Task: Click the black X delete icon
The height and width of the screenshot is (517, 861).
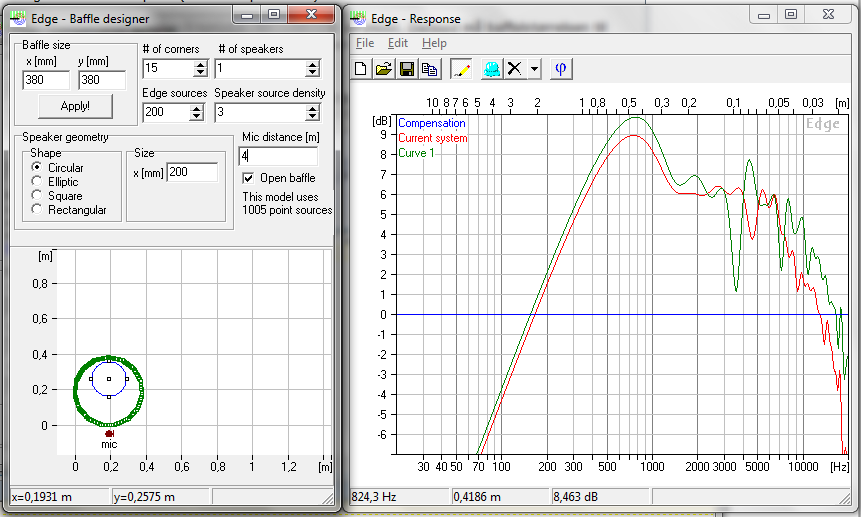Action: pyautogui.click(x=515, y=69)
